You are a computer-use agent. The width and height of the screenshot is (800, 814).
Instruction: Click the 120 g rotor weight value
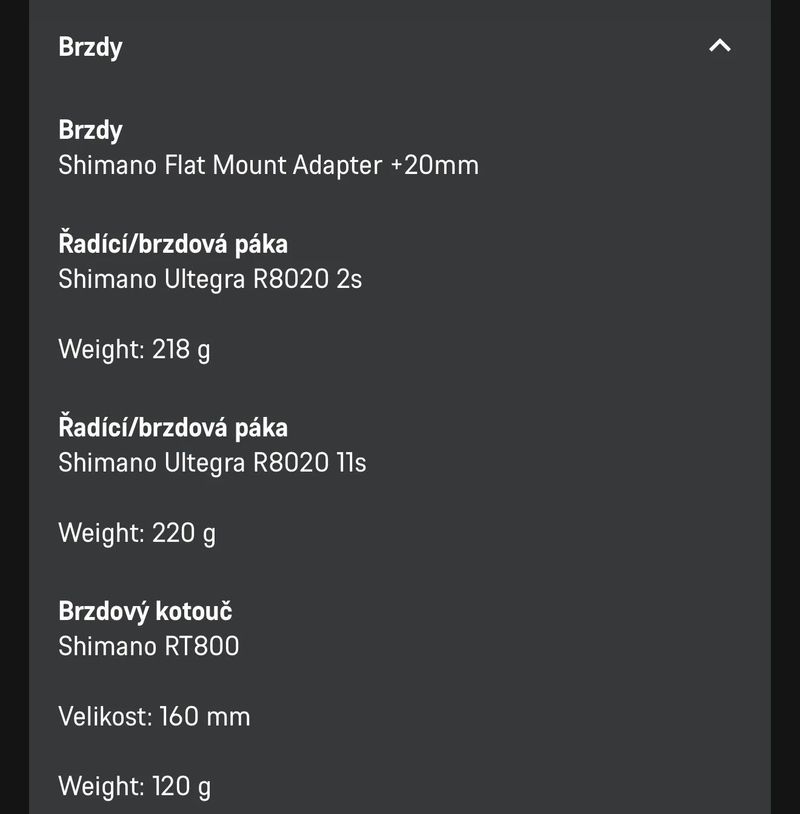(181, 786)
